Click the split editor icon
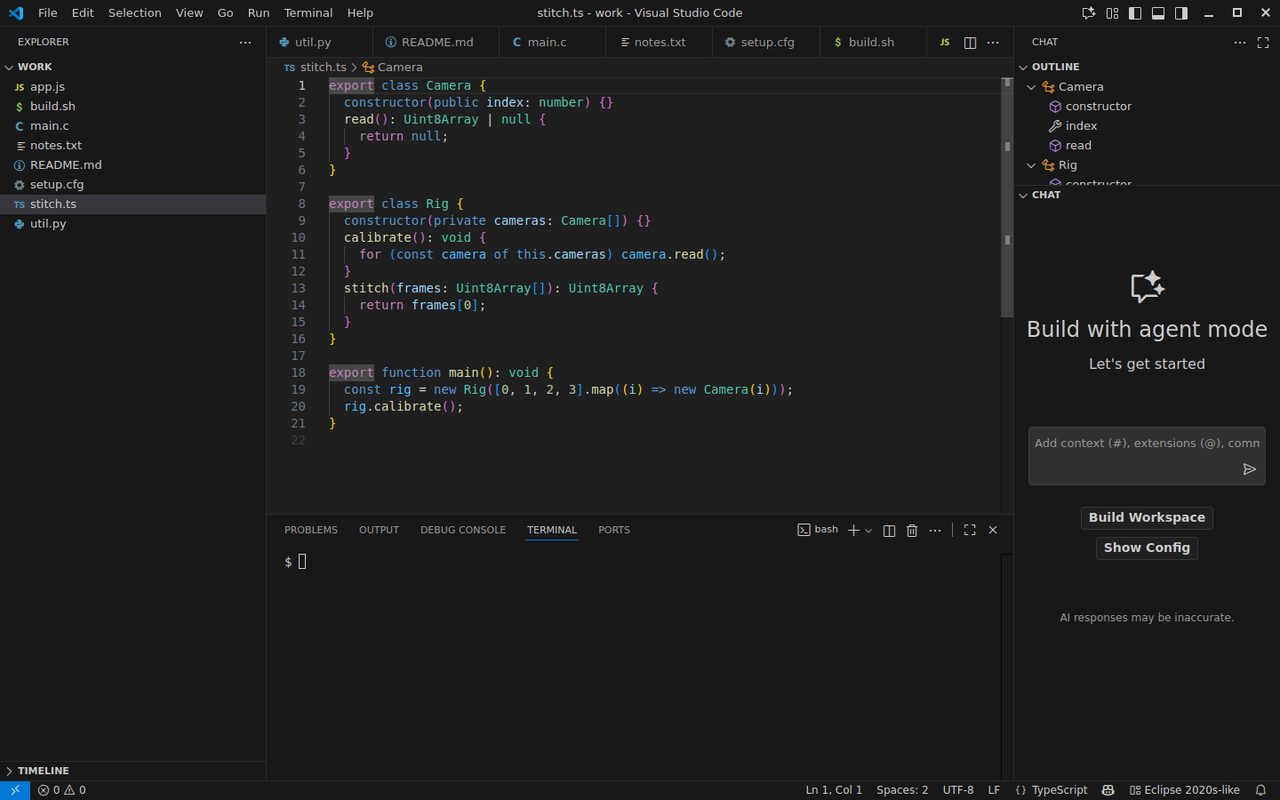 point(970,43)
